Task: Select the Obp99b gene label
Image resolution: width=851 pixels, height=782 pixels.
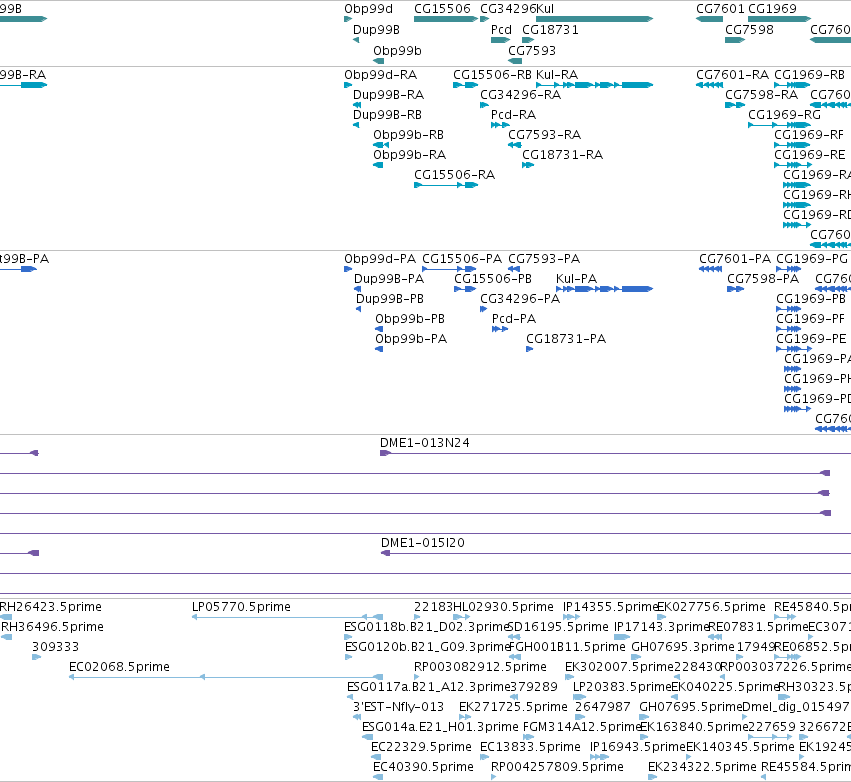Action: pyautogui.click(x=397, y=51)
